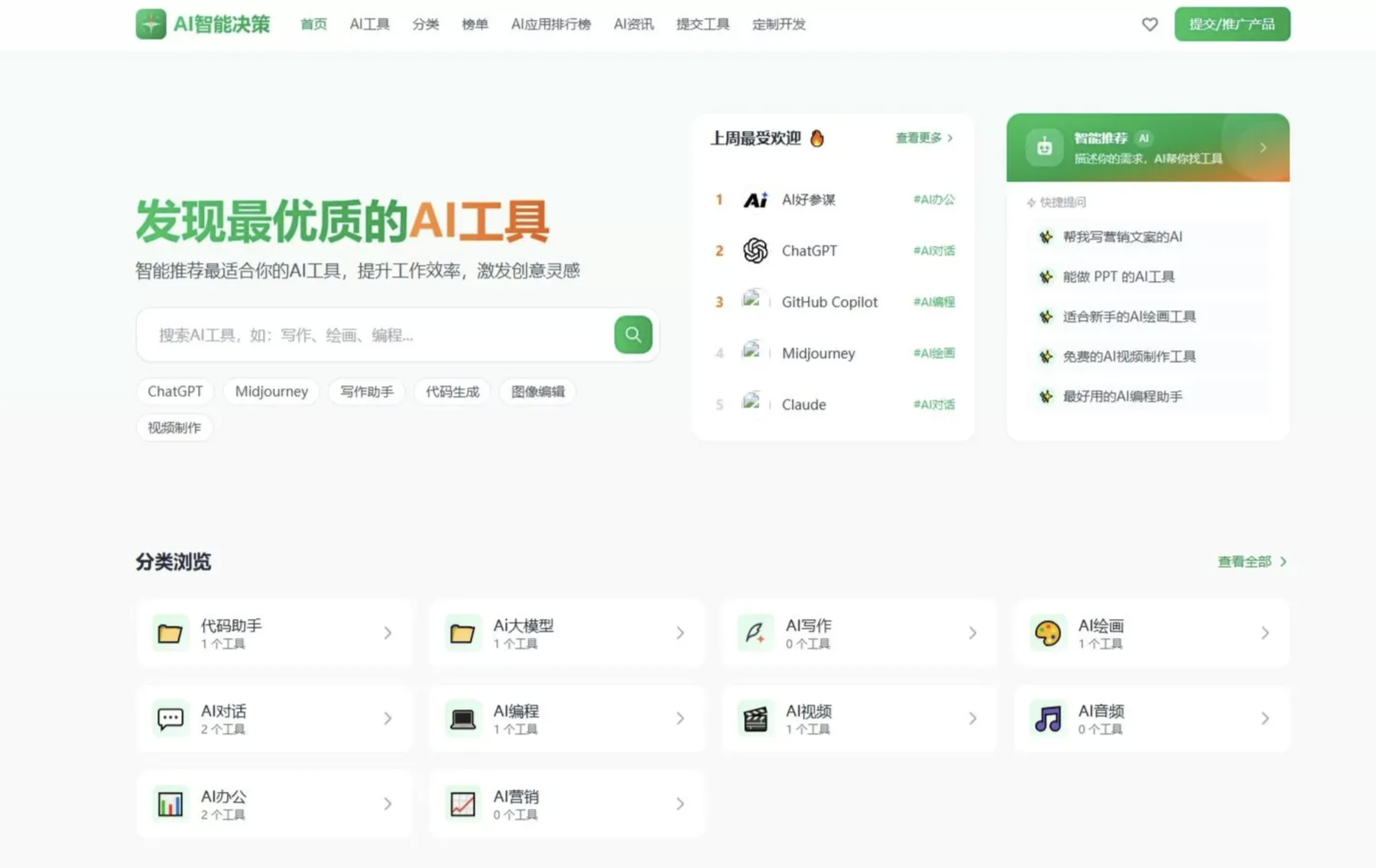Image resolution: width=1376 pixels, height=868 pixels.
Task: Click the AI视频 clapperboard icon
Action: pyautogui.click(x=755, y=719)
